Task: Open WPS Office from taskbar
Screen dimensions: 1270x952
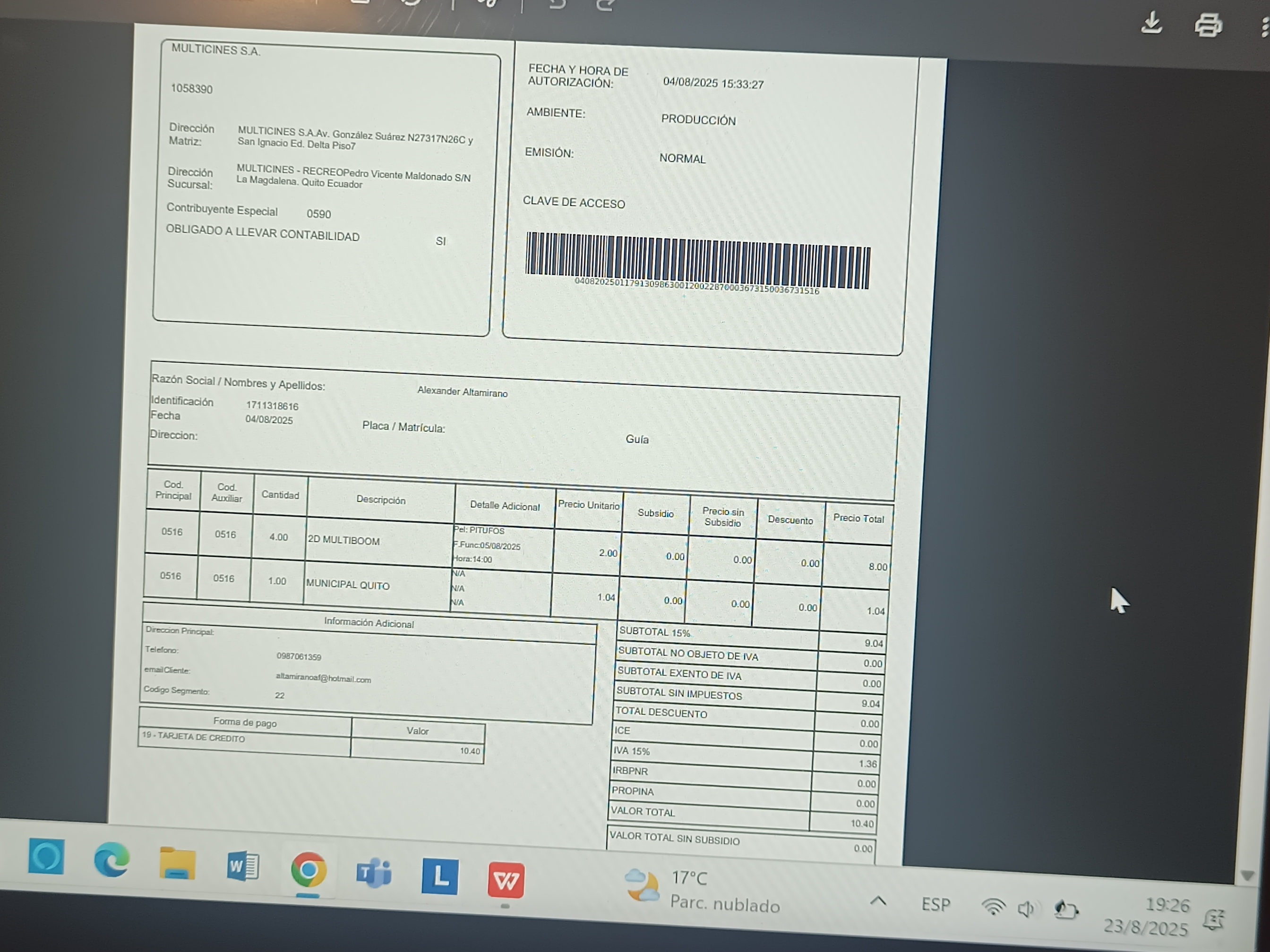Action: 506,880
